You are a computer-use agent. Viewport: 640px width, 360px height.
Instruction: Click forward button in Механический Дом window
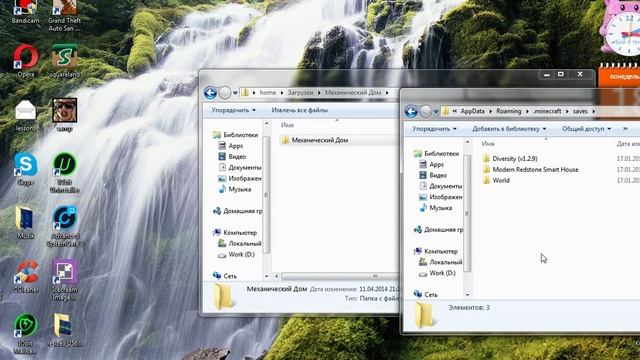[224, 93]
